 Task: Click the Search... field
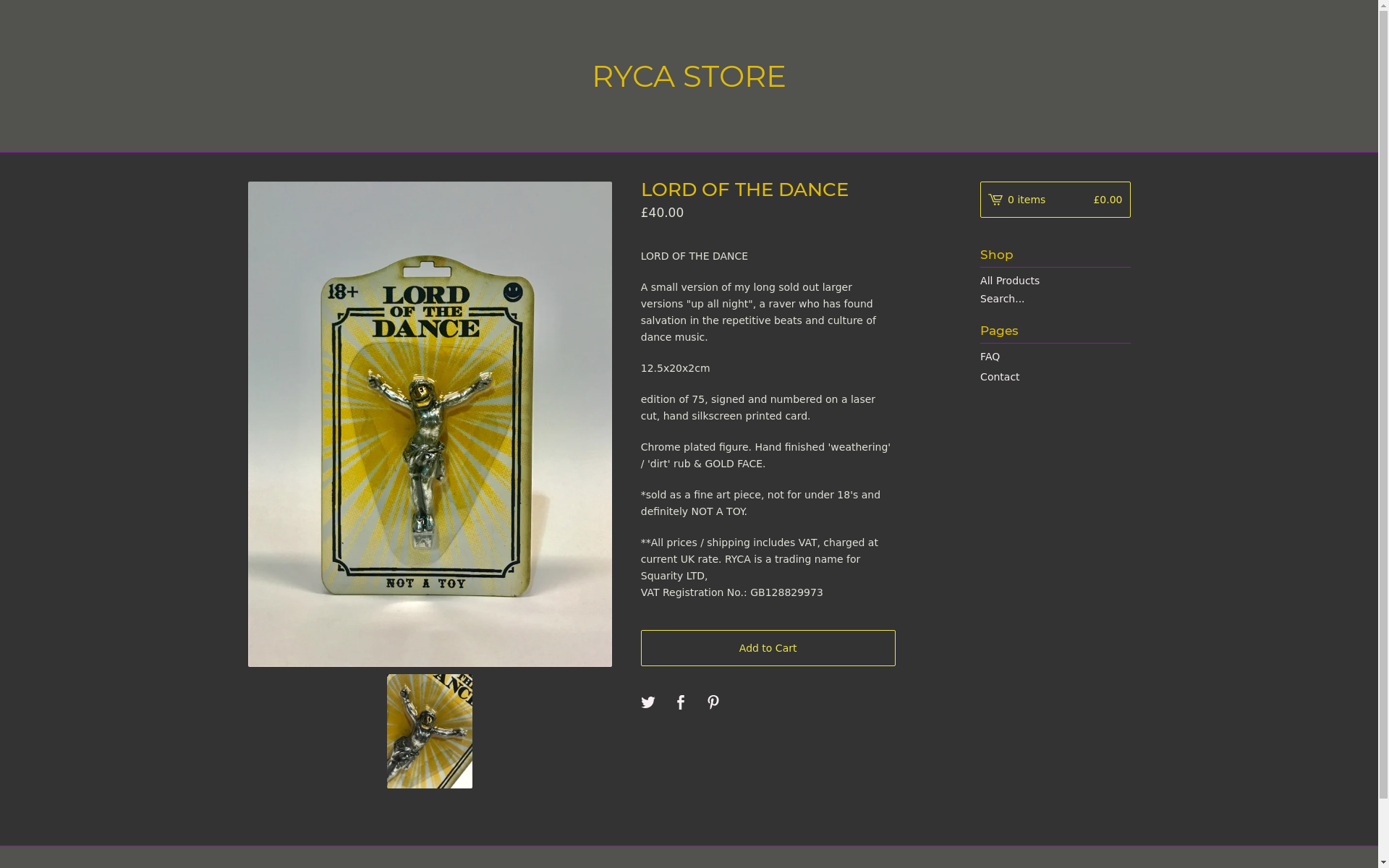click(1055, 299)
